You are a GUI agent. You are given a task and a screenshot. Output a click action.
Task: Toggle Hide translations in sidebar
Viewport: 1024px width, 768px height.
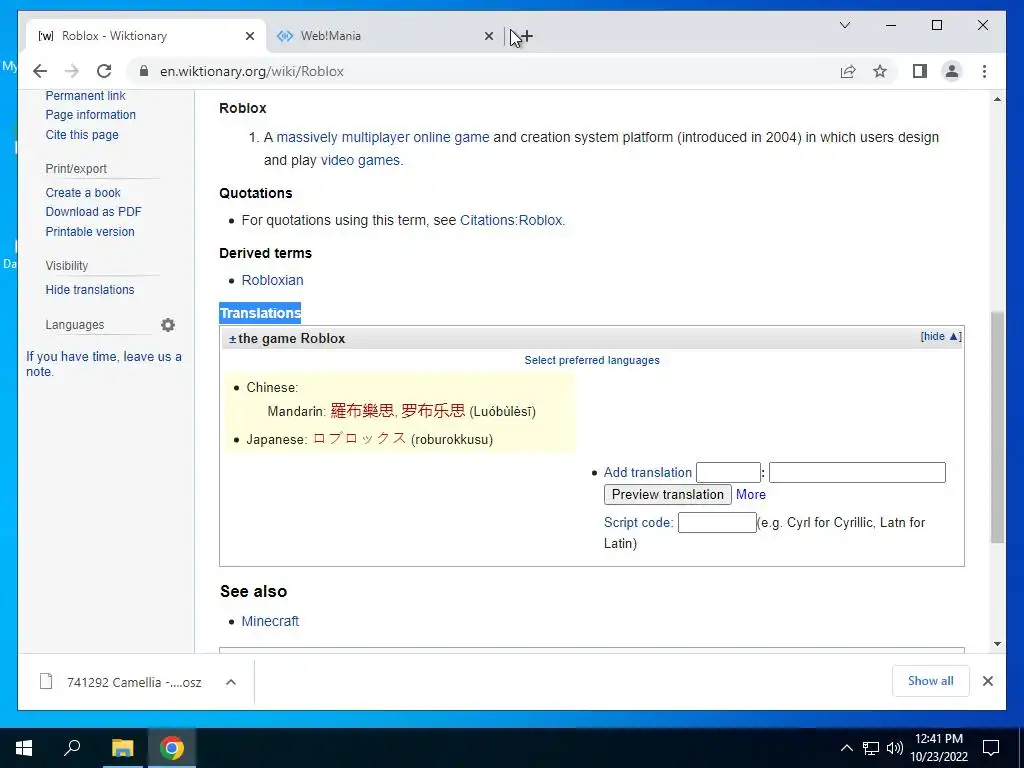click(90, 290)
